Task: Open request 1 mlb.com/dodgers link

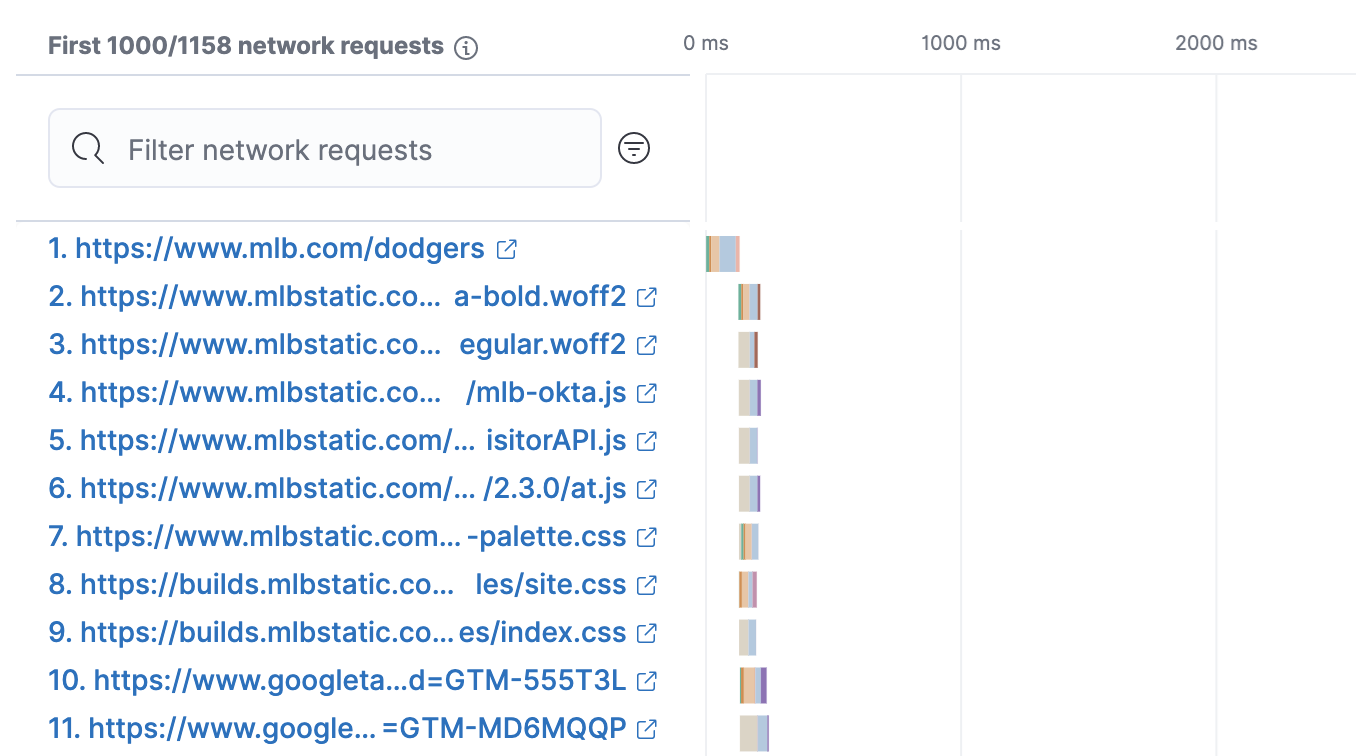Action: (266, 249)
